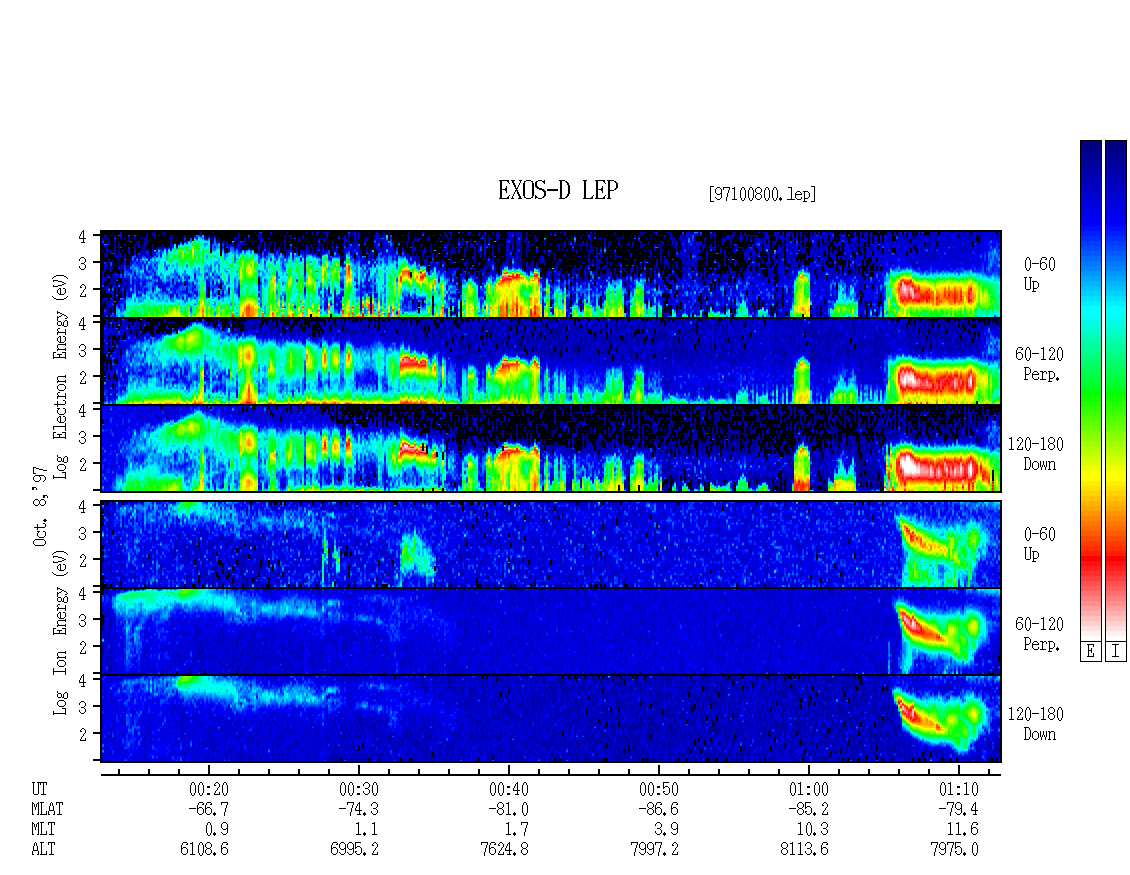Click the ALT value 7975.0
1130x875 pixels.
click(x=954, y=850)
